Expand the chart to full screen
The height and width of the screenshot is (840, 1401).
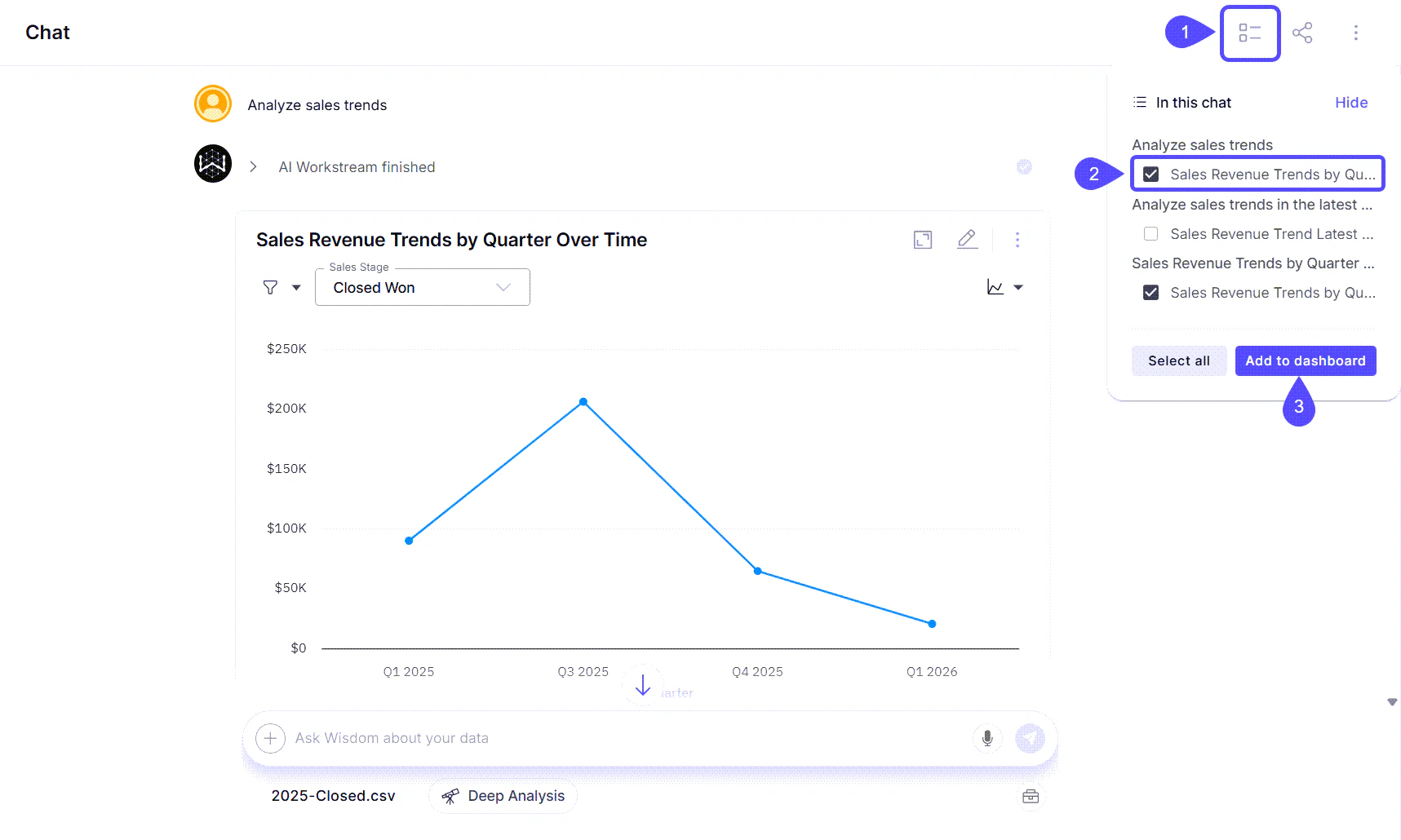click(922, 240)
